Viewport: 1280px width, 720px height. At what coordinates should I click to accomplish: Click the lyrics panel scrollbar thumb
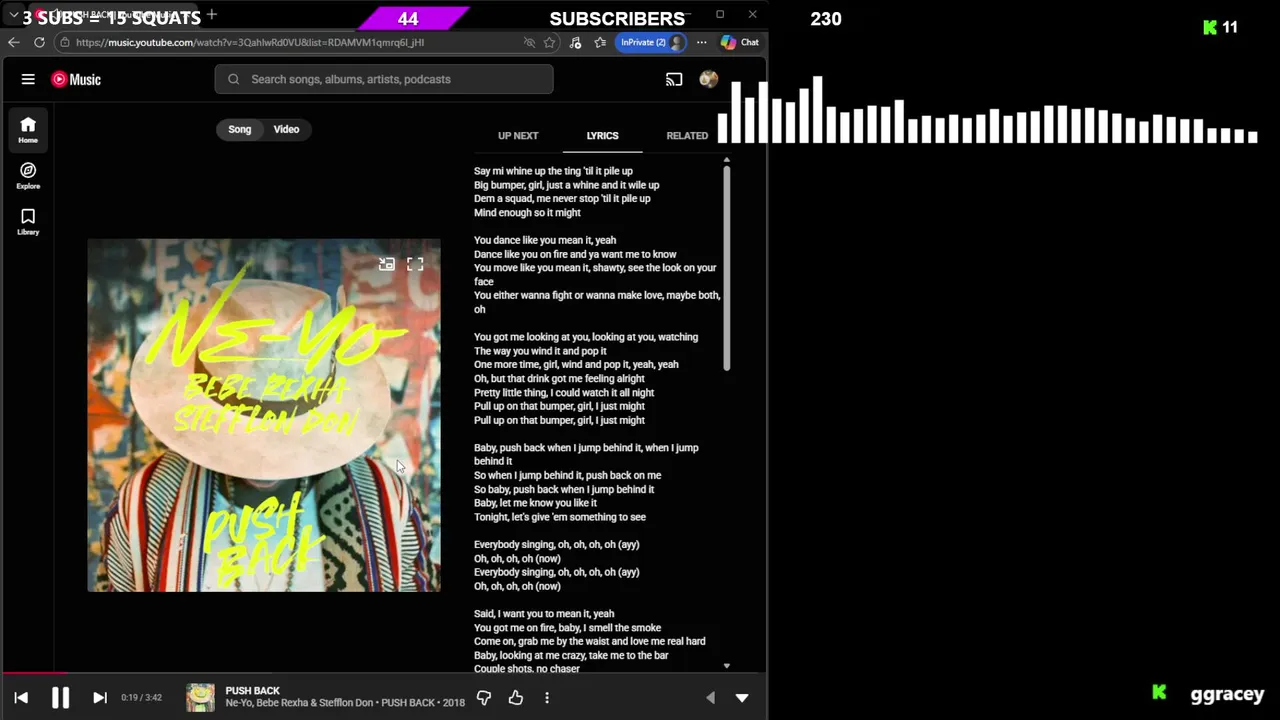click(x=727, y=268)
